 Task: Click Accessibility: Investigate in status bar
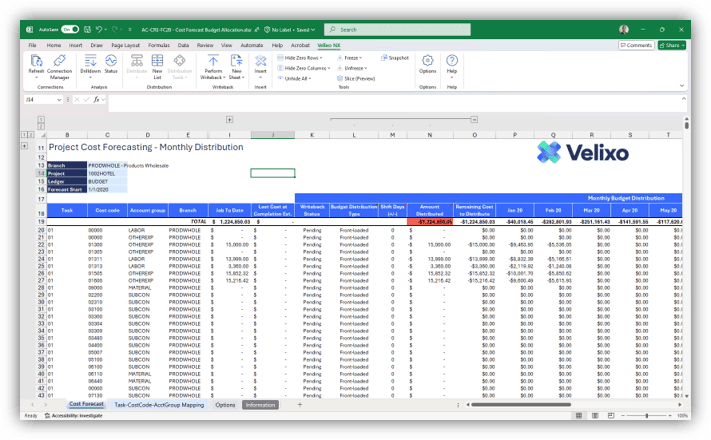73,416
